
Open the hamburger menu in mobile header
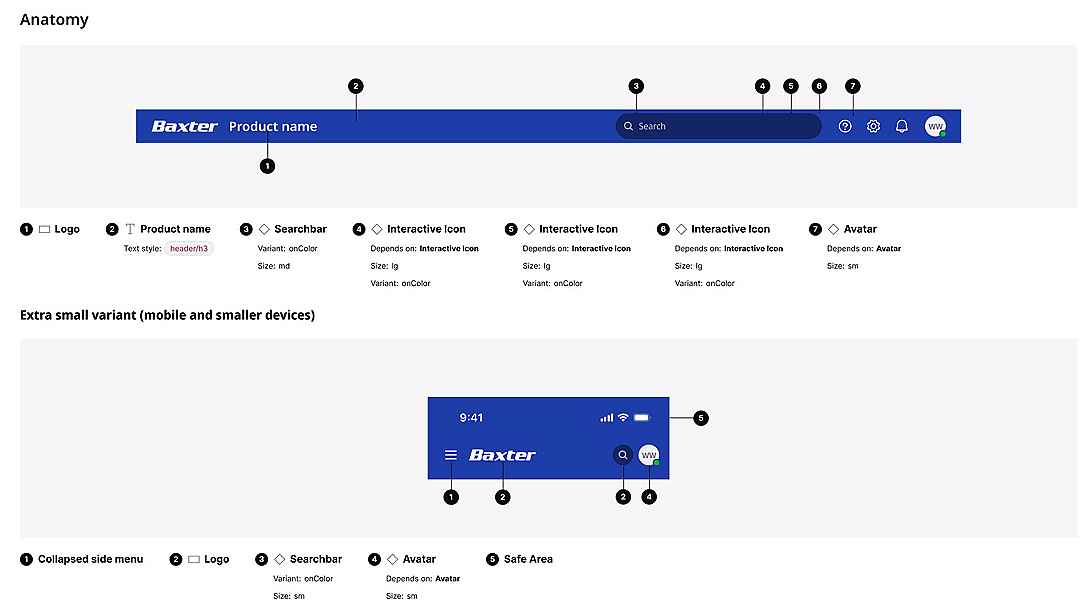pos(451,455)
